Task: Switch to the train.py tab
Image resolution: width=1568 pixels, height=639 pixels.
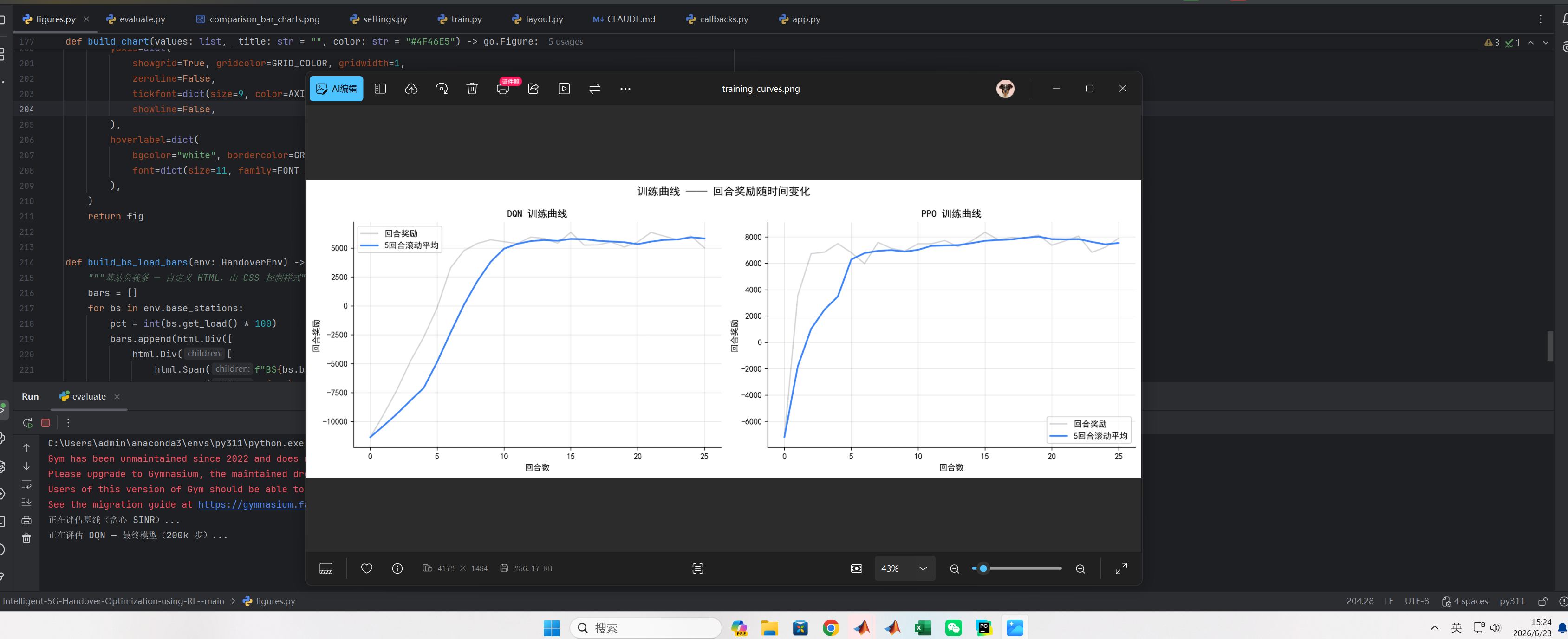Action: pyautogui.click(x=460, y=19)
